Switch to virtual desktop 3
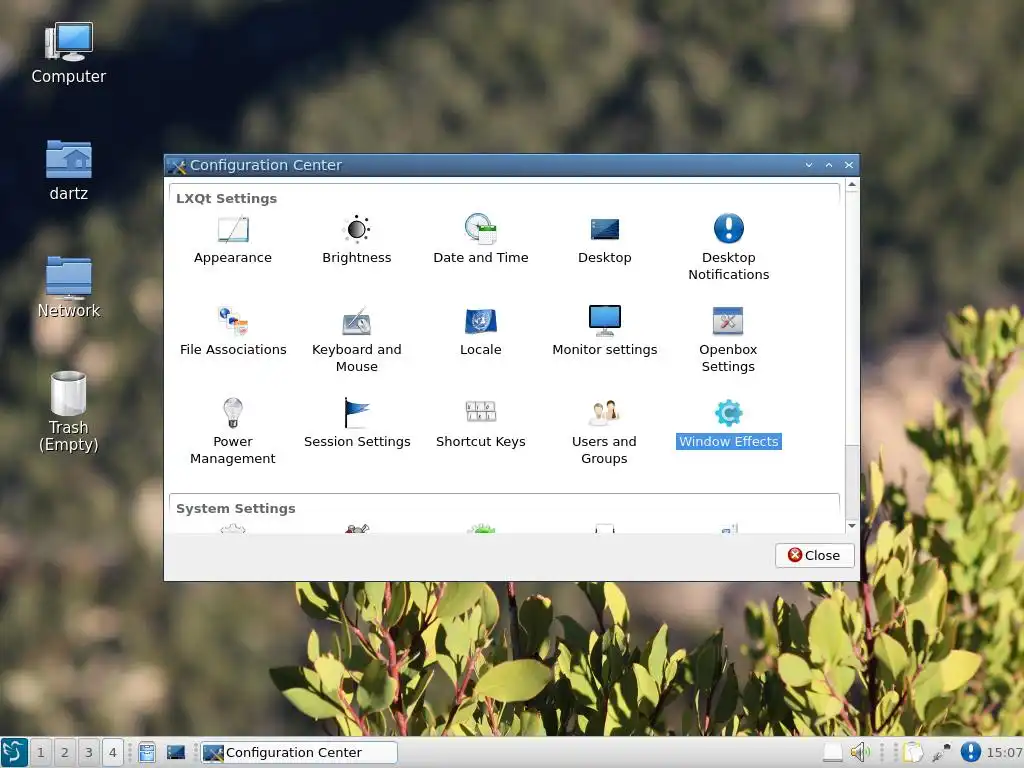 pyautogui.click(x=89, y=752)
